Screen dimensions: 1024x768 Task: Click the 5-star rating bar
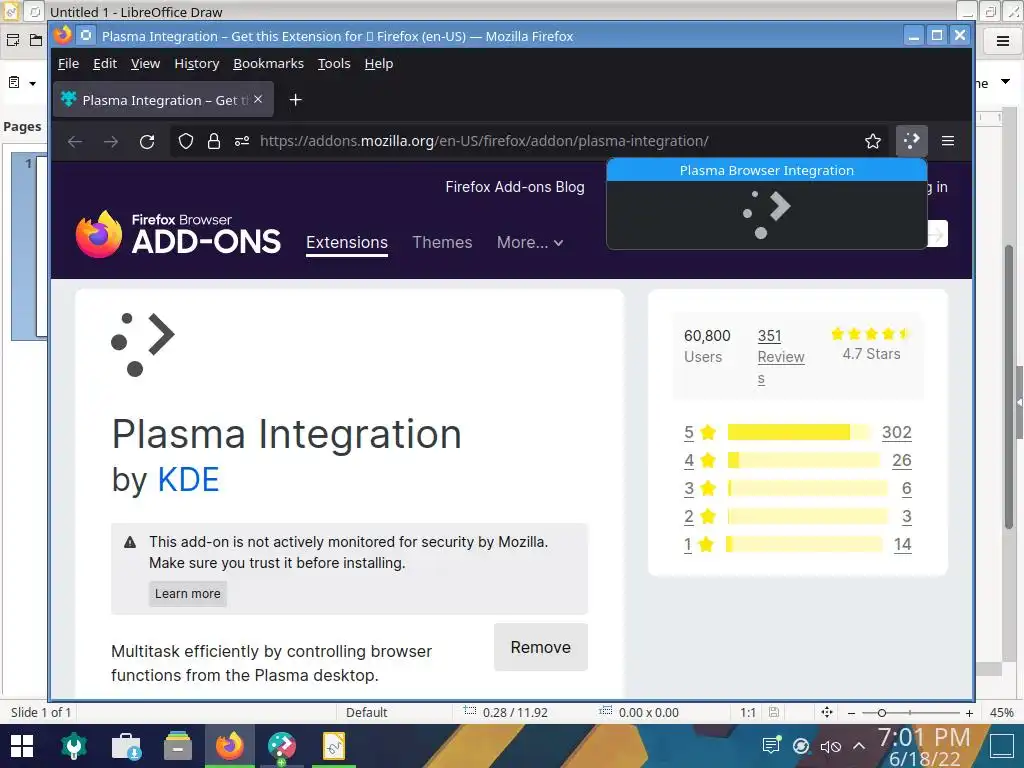click(x=799, y=432)
